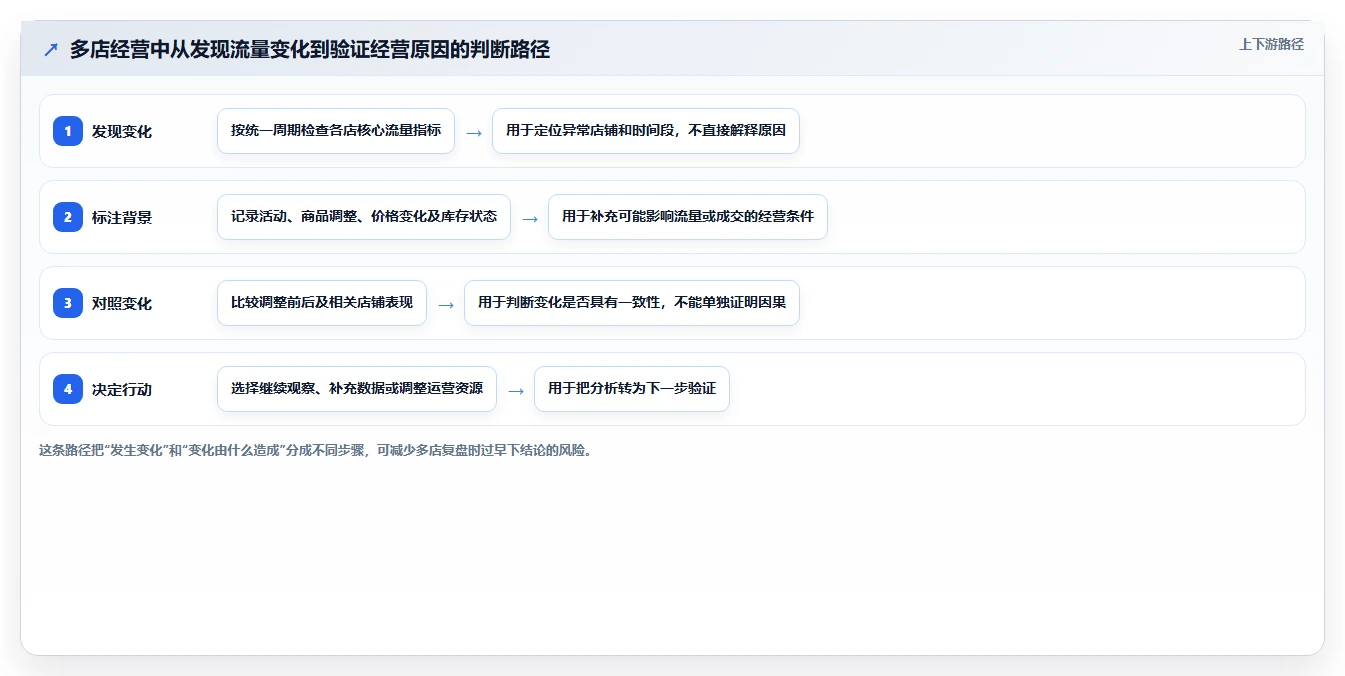1345x676 pixels.
Task: Click the 选择继续观察、补充数据或调整运营资源 box
Action: coord(357,389)
